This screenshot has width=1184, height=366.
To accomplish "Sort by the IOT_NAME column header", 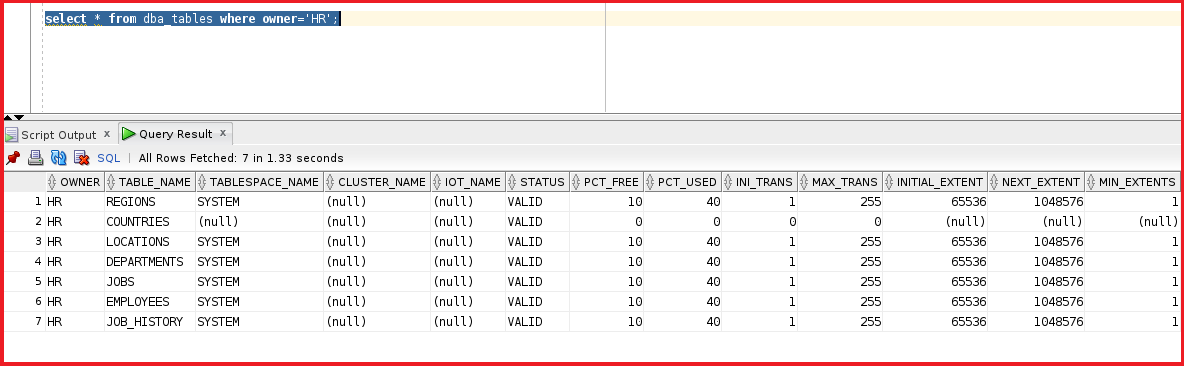I will (467, 182).
